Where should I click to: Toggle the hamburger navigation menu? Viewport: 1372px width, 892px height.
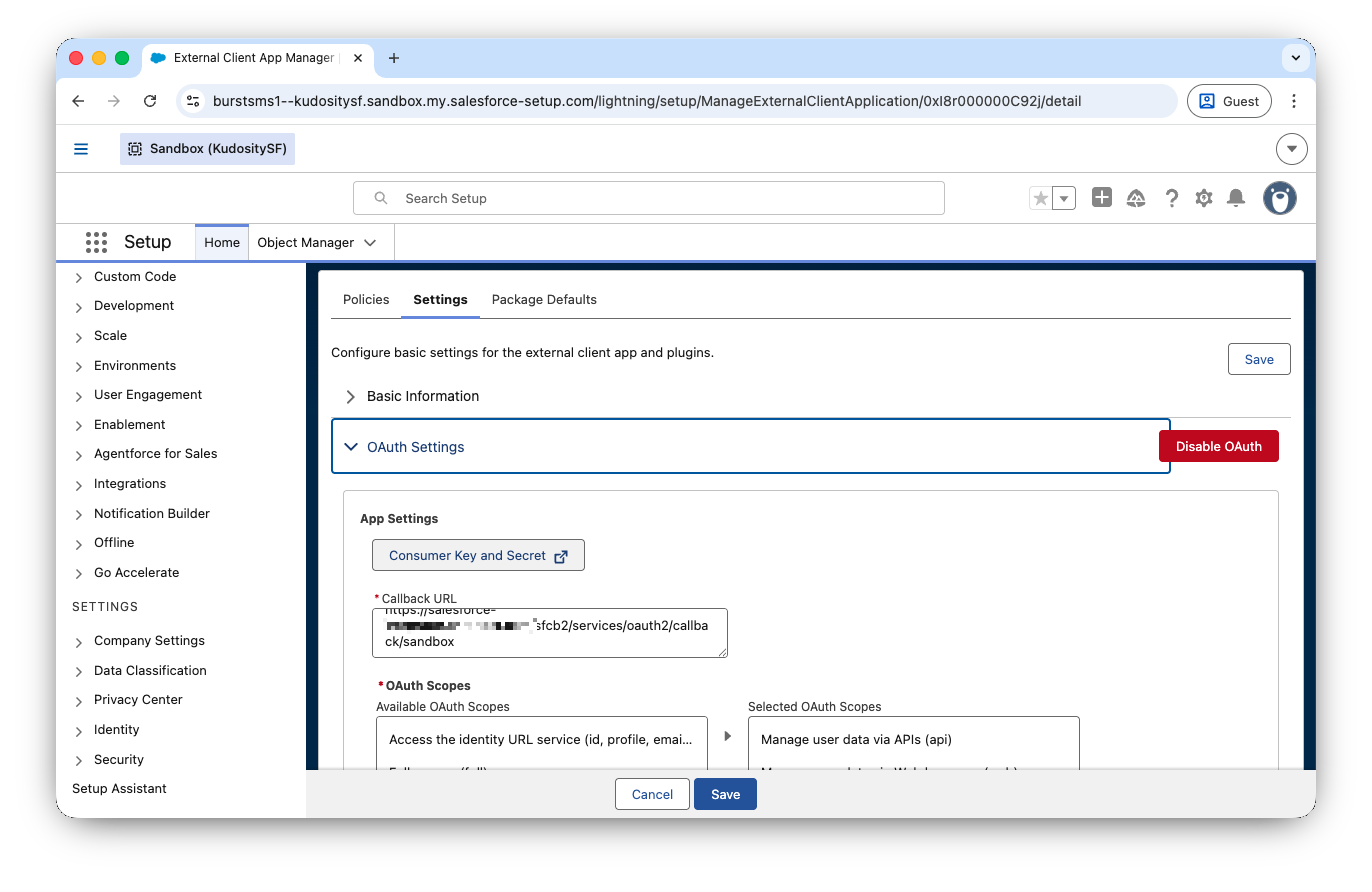(81, 149)
